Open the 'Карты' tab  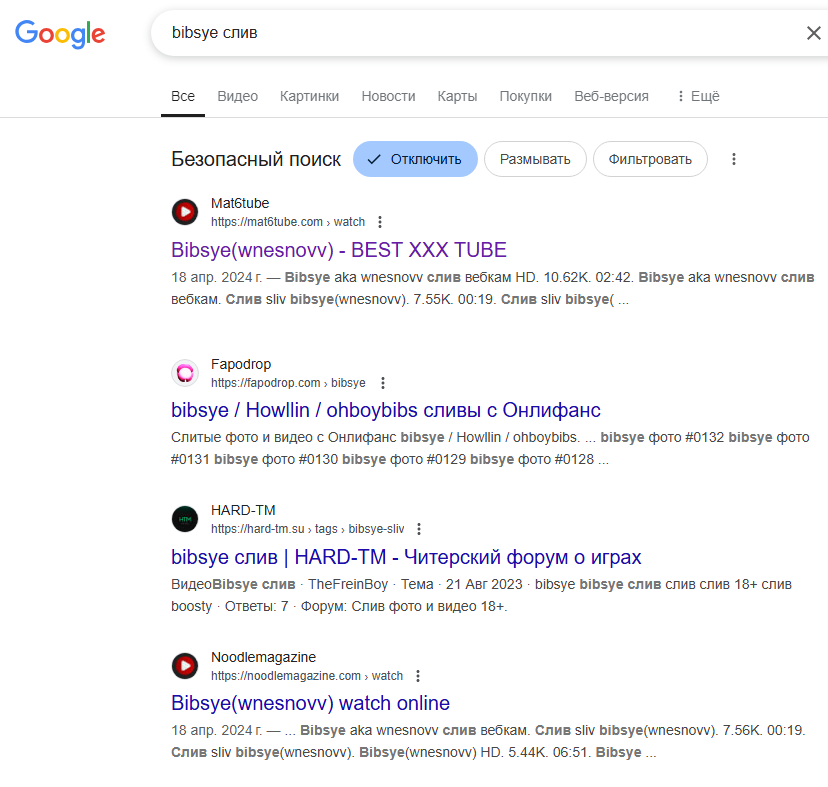tap(457, 96)
